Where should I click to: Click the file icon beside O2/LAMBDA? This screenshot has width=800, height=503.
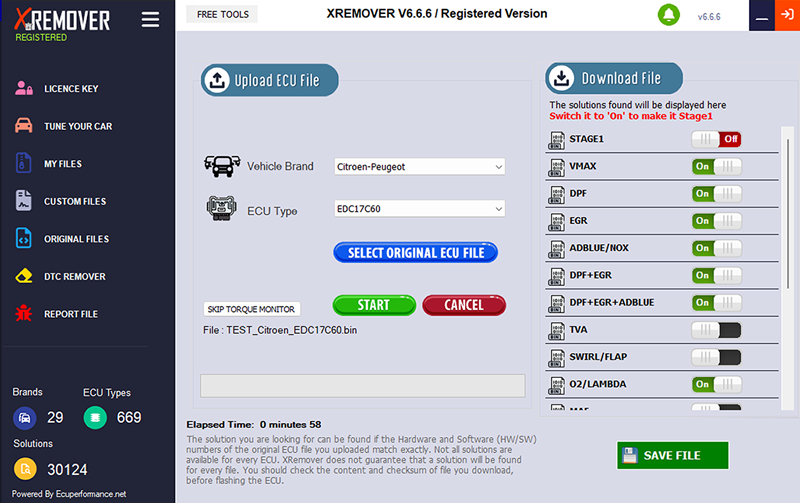pos(556,385)
